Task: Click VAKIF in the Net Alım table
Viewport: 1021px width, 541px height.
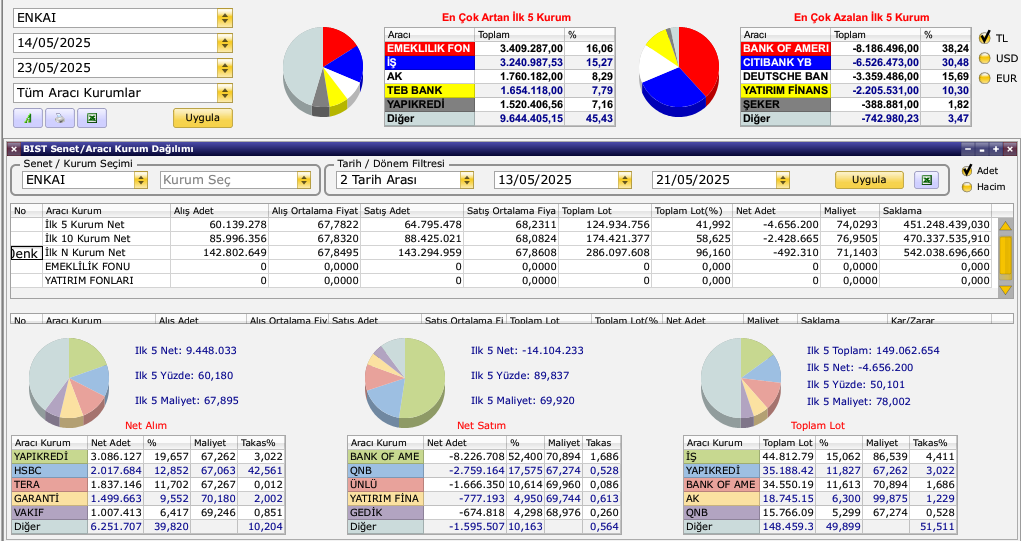Action: [x=49, y=512]
